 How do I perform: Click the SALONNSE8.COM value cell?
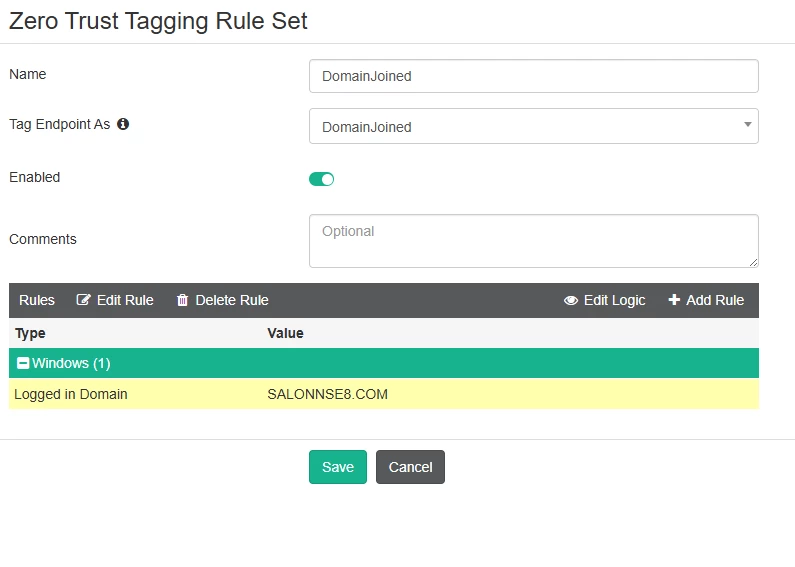pyautogui.click(x=328, y=394)
